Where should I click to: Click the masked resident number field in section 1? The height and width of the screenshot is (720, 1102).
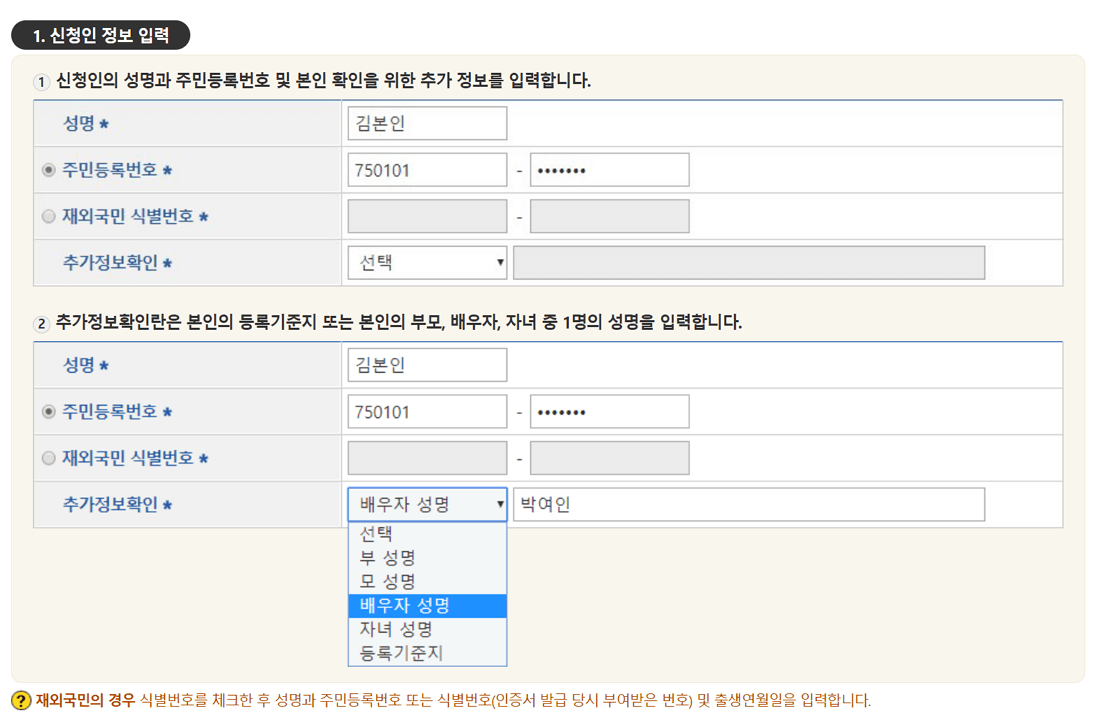(608, 169)
